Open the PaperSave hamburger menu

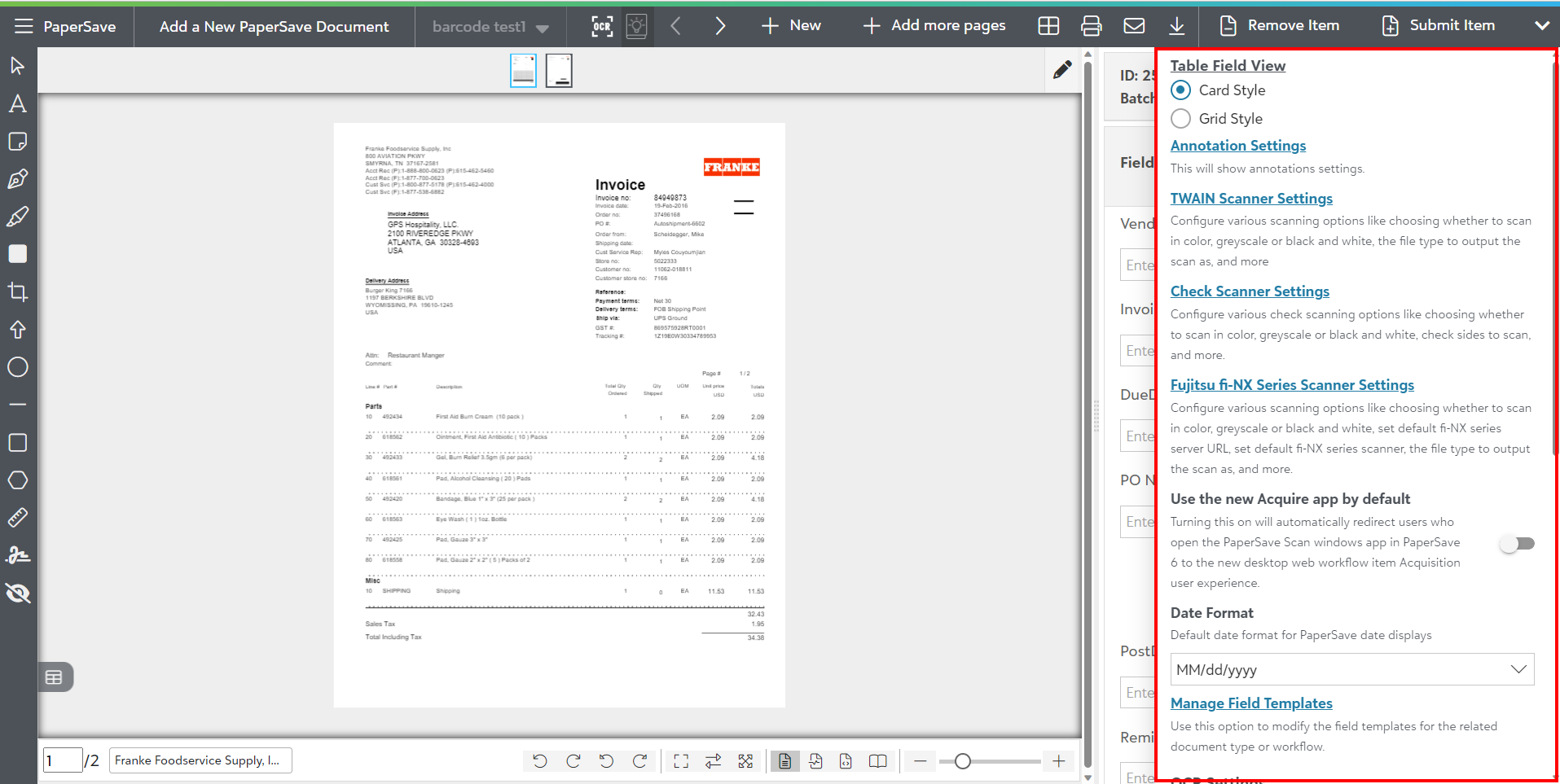(x=24, y=26)
